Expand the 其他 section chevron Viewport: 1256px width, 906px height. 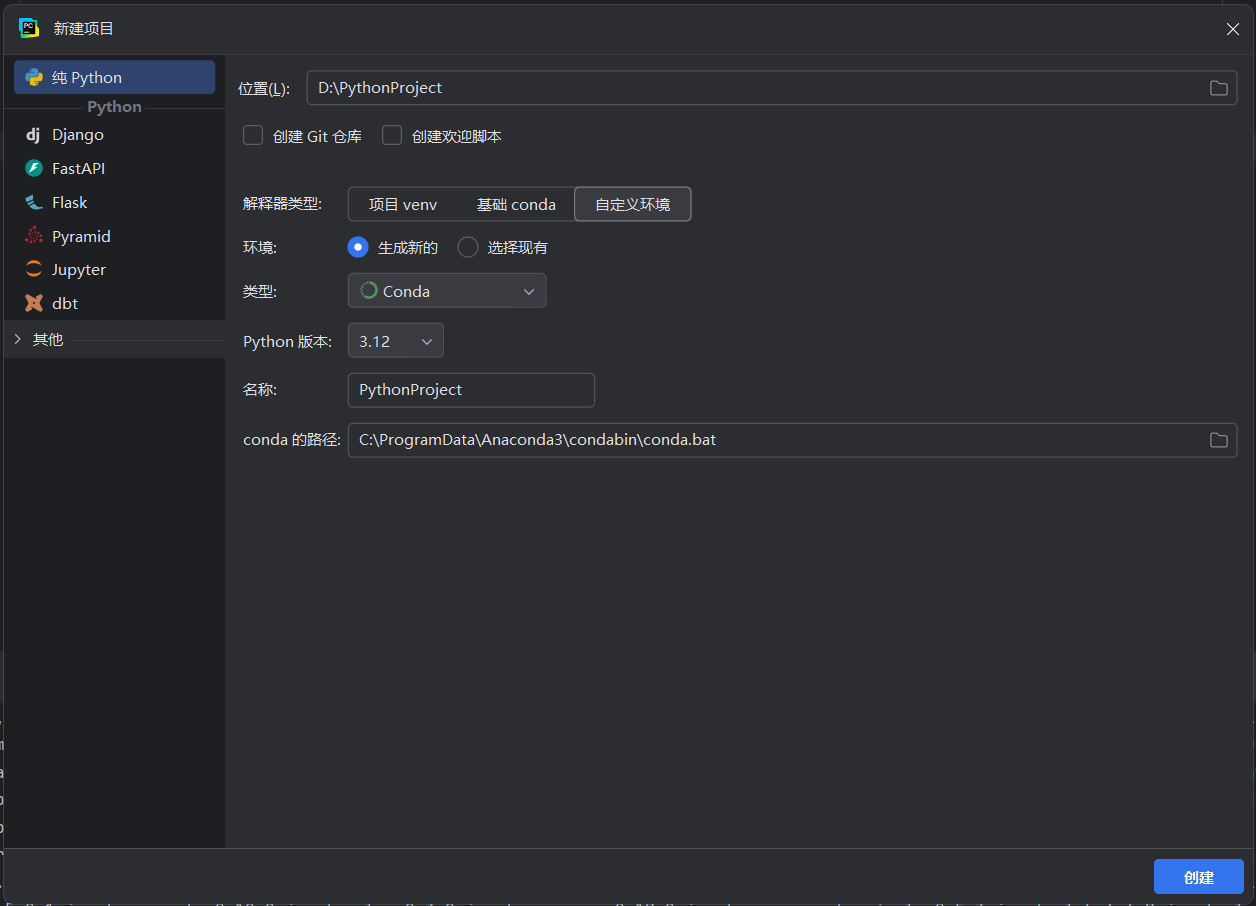coord(17,340)
